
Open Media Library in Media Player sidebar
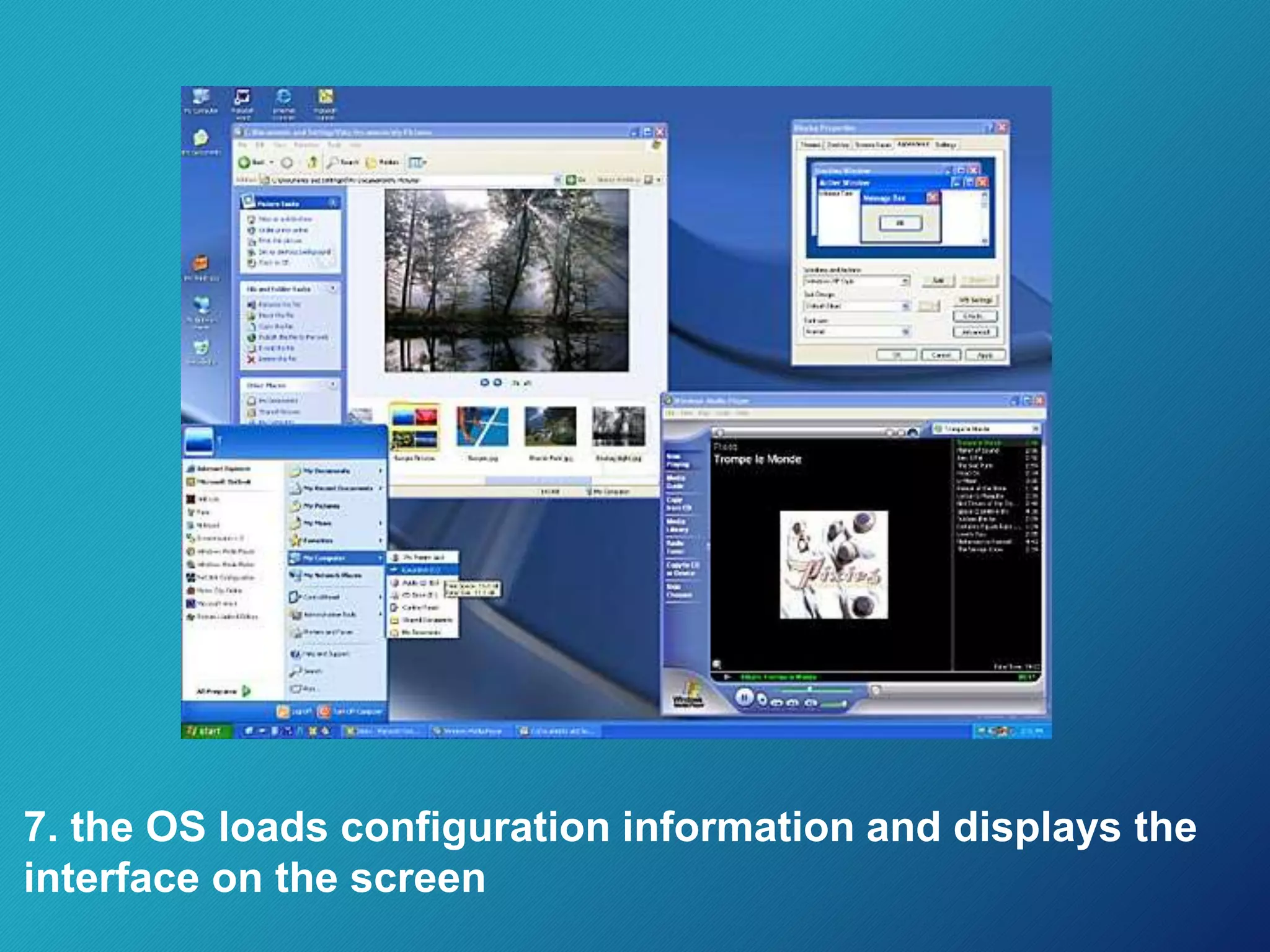[x=677, y=526]
